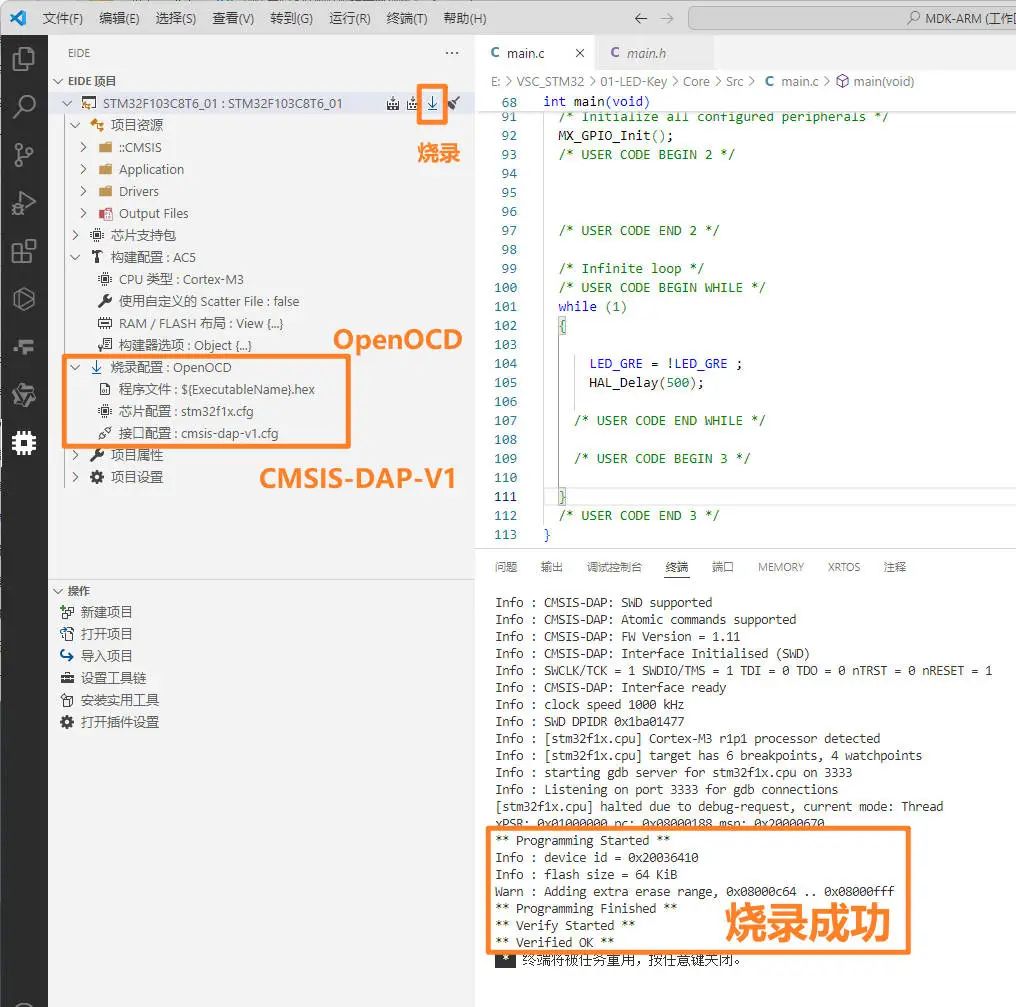Screen dimensions: 1016x1007
Task: Navigate forward with the arrow button
Action: coord(667,18)
